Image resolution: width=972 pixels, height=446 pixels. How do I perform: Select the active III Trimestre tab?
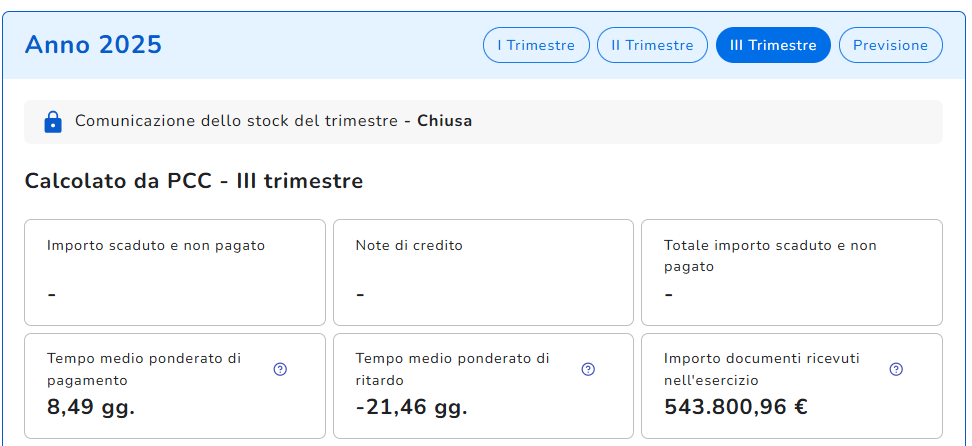pyautogui.click(x=773, y=45)
